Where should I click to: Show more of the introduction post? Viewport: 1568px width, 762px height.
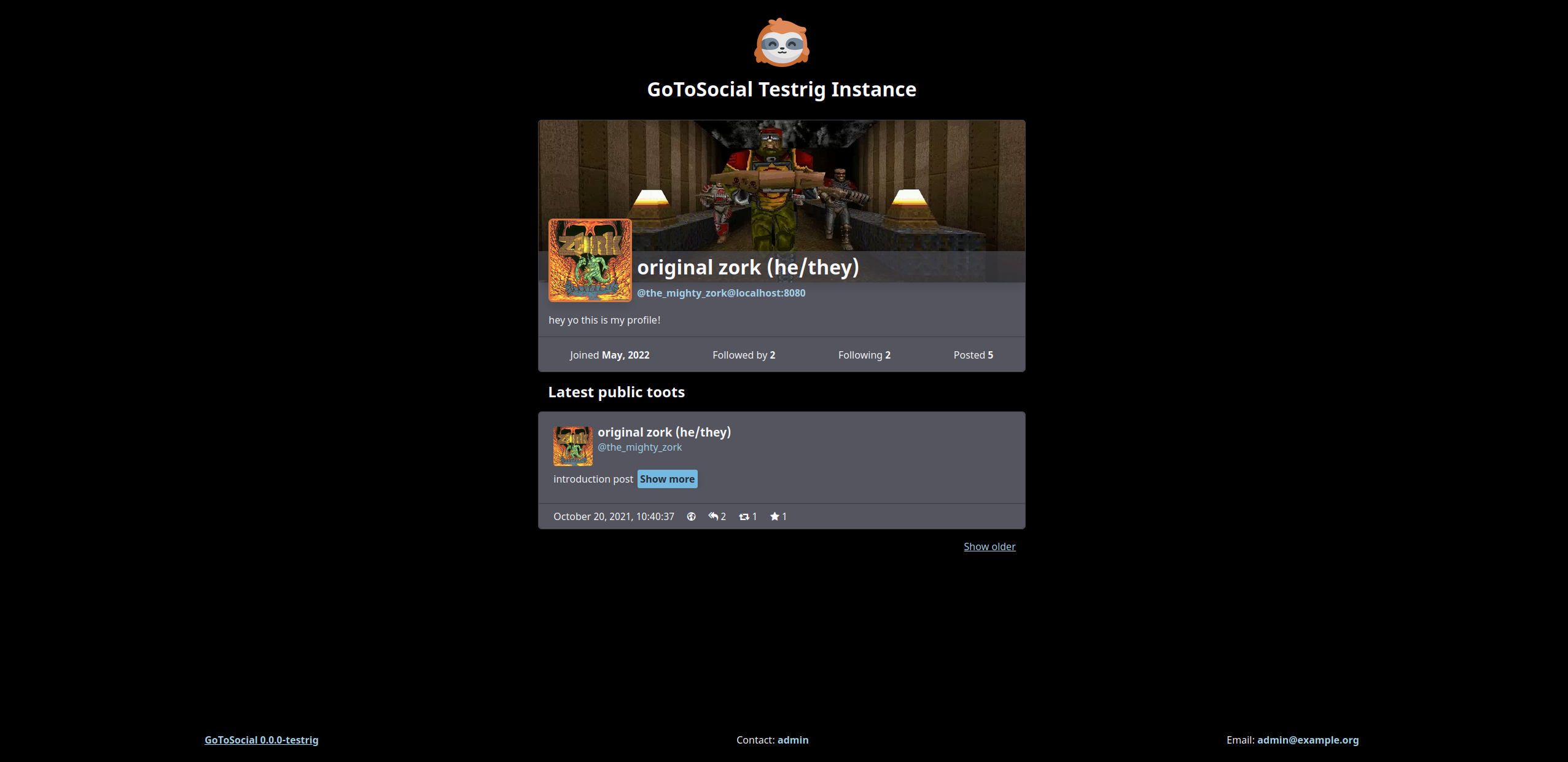(666, 479)
